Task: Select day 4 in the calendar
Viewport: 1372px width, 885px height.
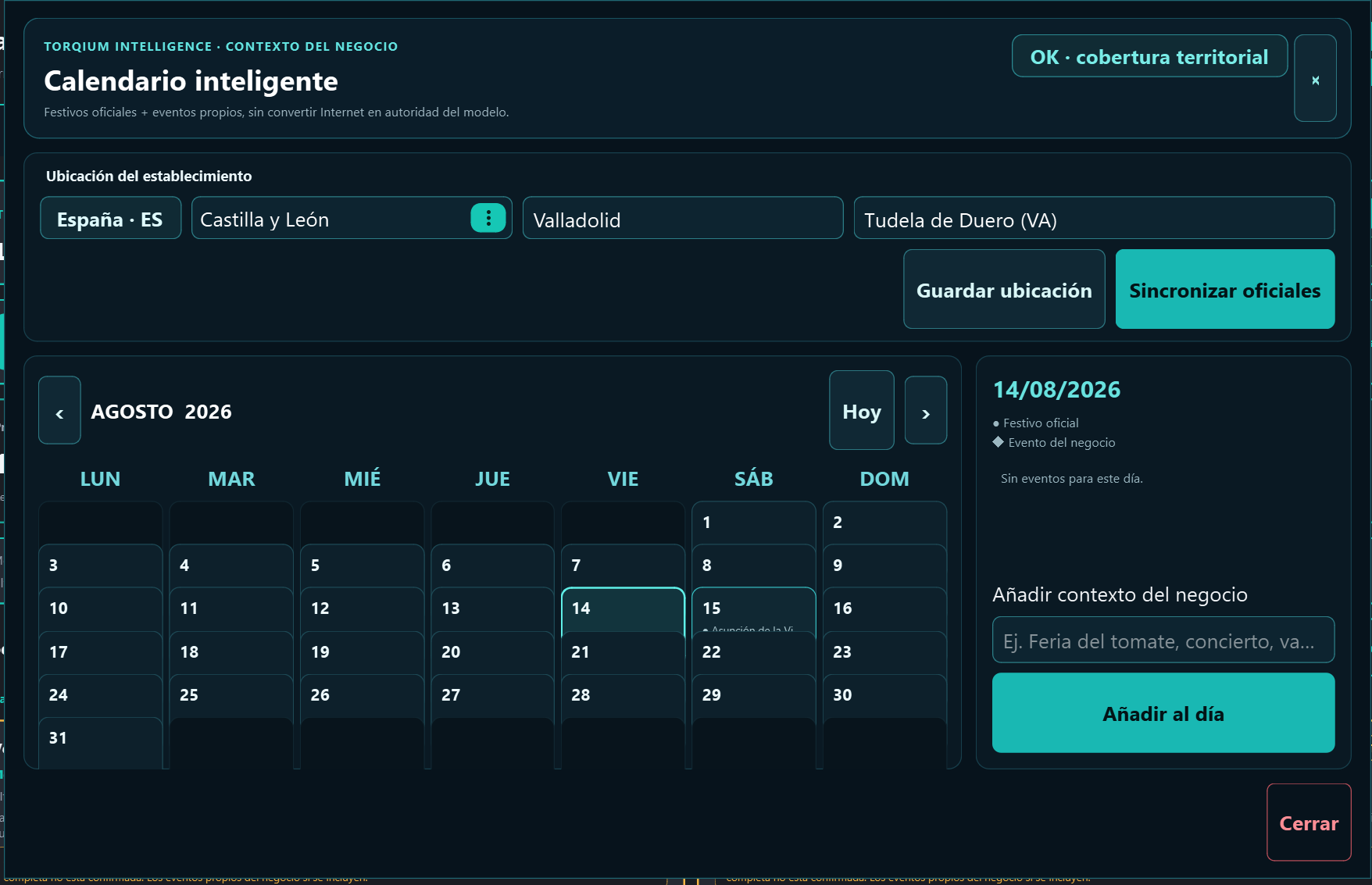Action: 231,566
